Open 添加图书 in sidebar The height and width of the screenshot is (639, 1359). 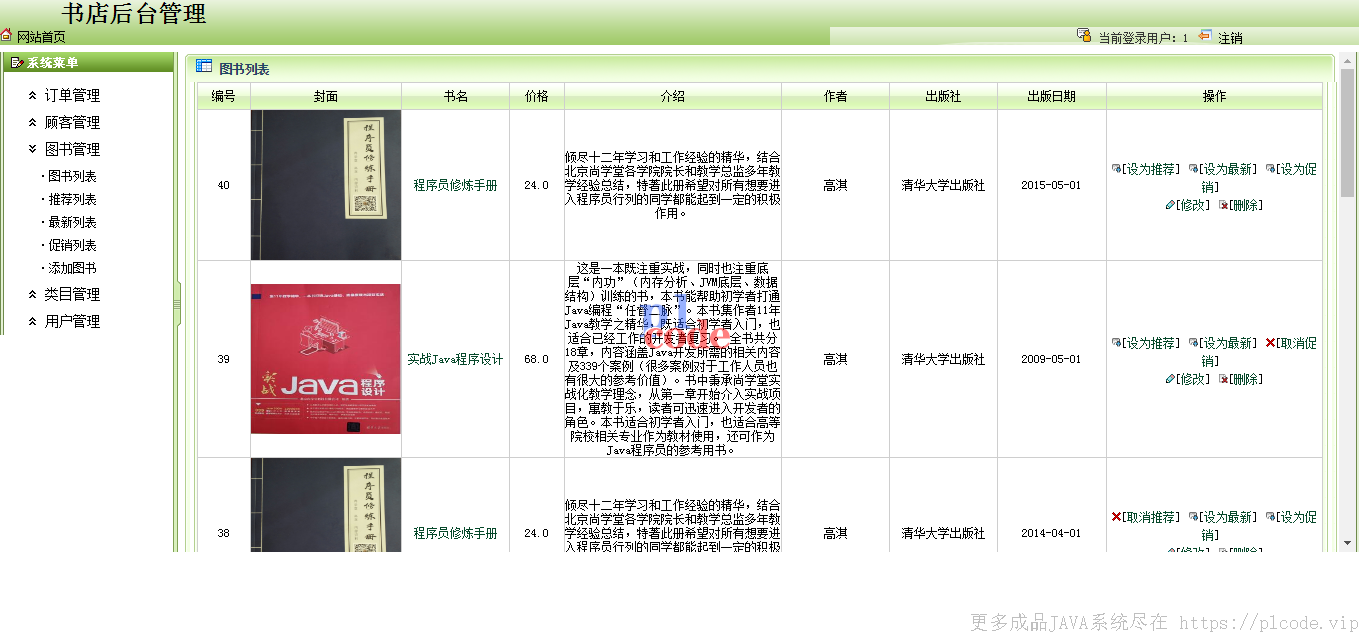(72, 268)
